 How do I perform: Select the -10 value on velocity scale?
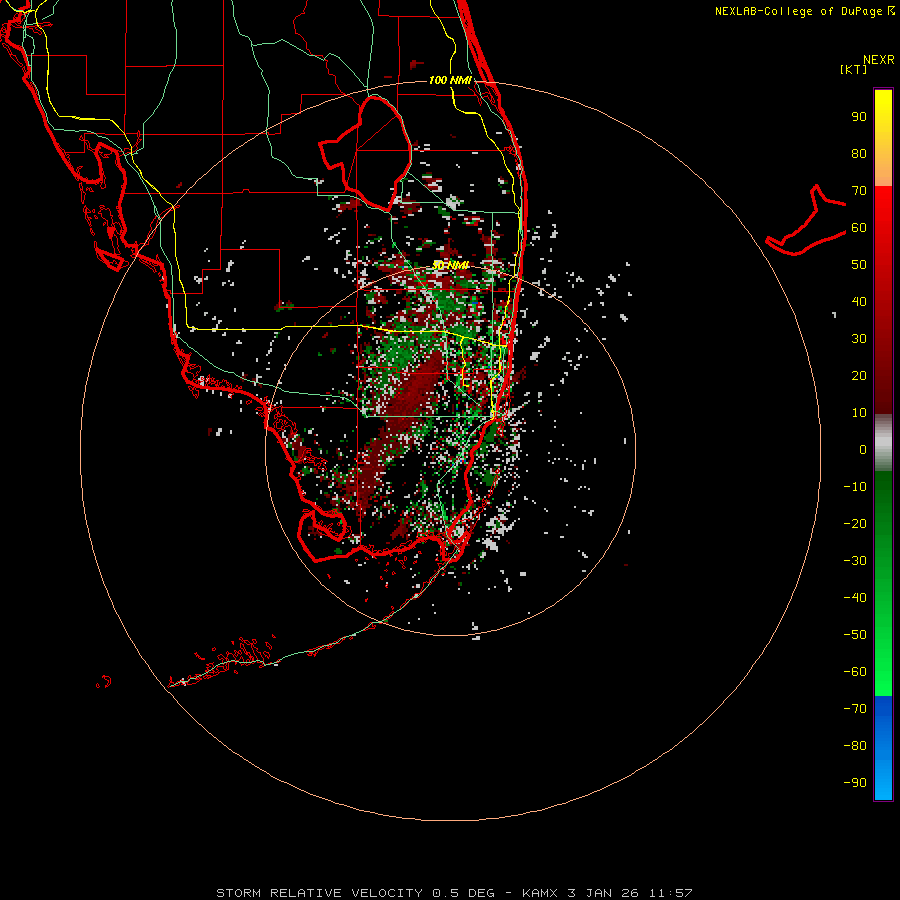click(855, 487)
